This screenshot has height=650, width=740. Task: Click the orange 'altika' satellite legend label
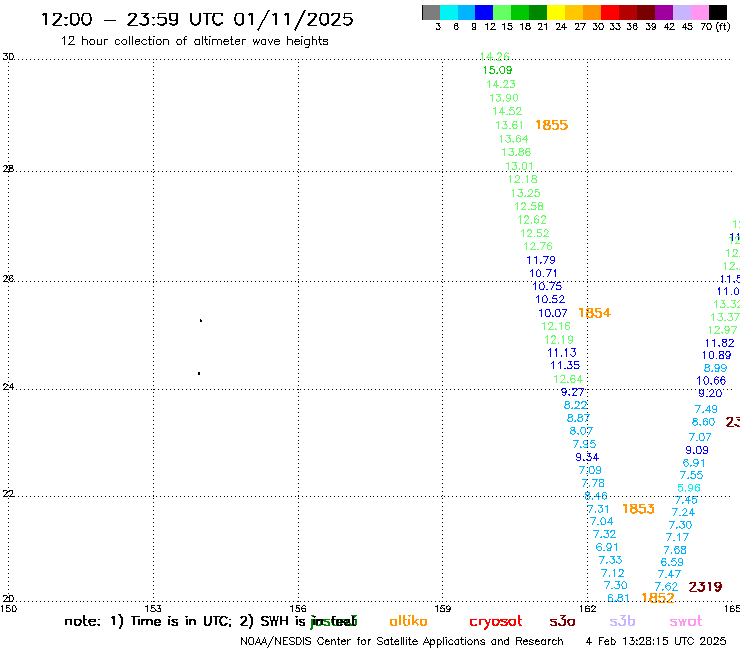(408, 621)
